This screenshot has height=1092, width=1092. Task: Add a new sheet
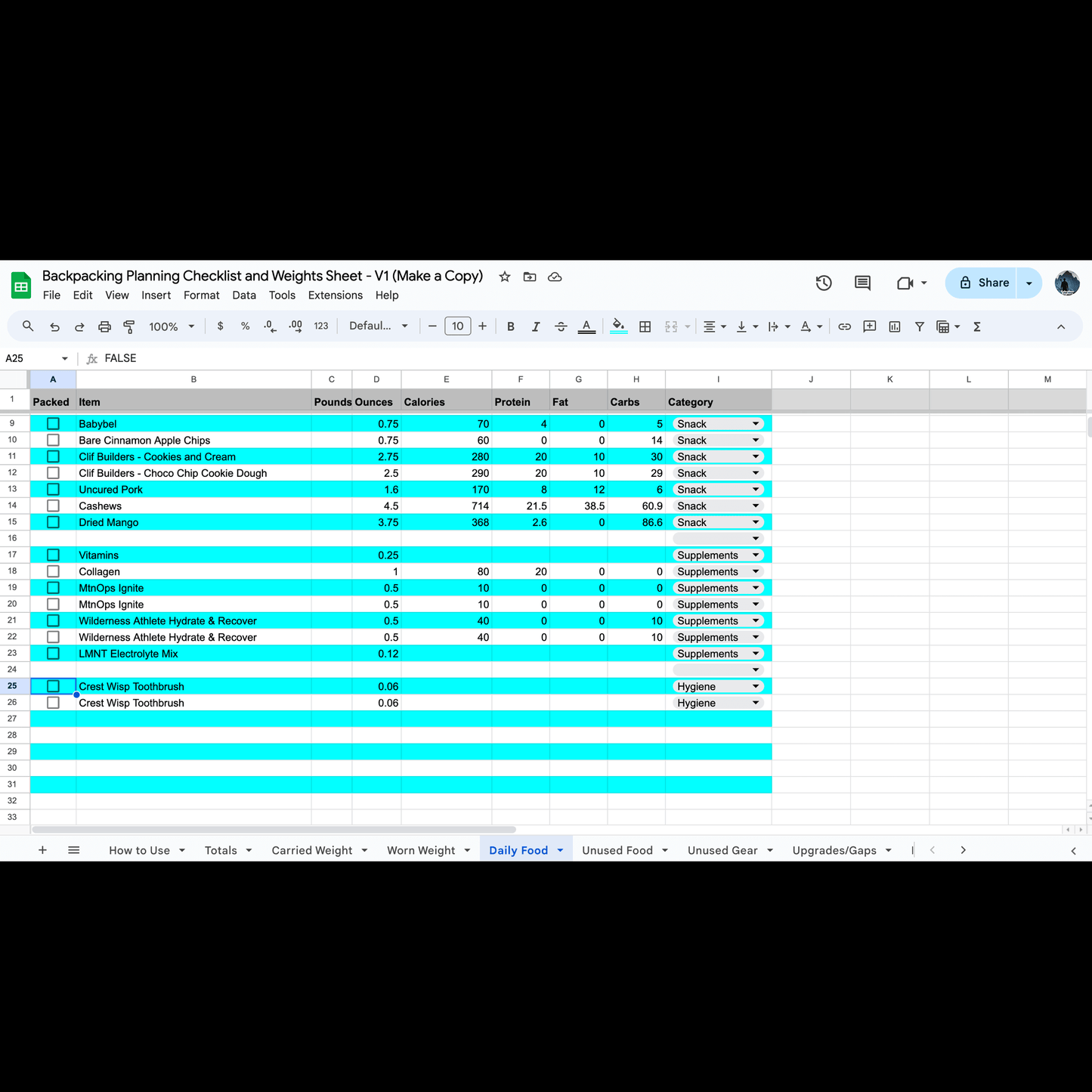coord(42,850)
